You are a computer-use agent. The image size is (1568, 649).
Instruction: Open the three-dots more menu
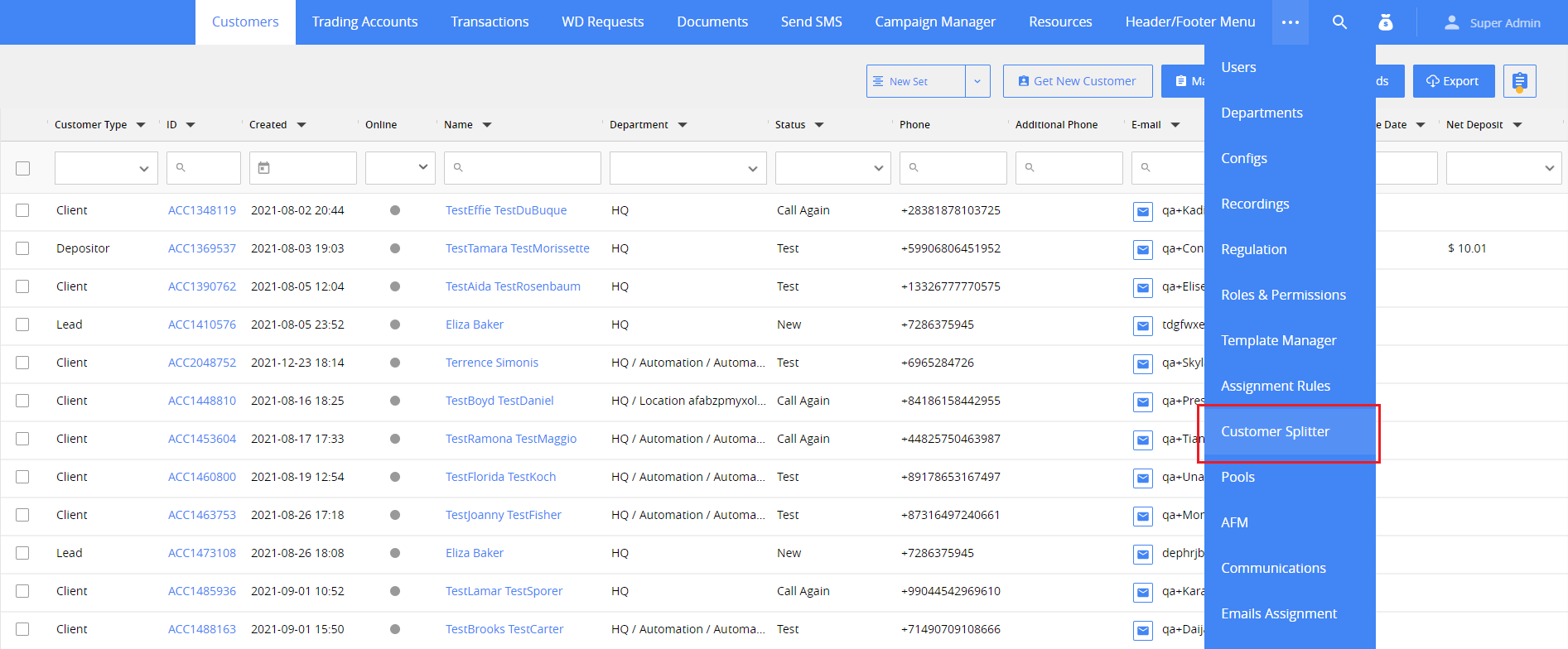coord(1290,22)
